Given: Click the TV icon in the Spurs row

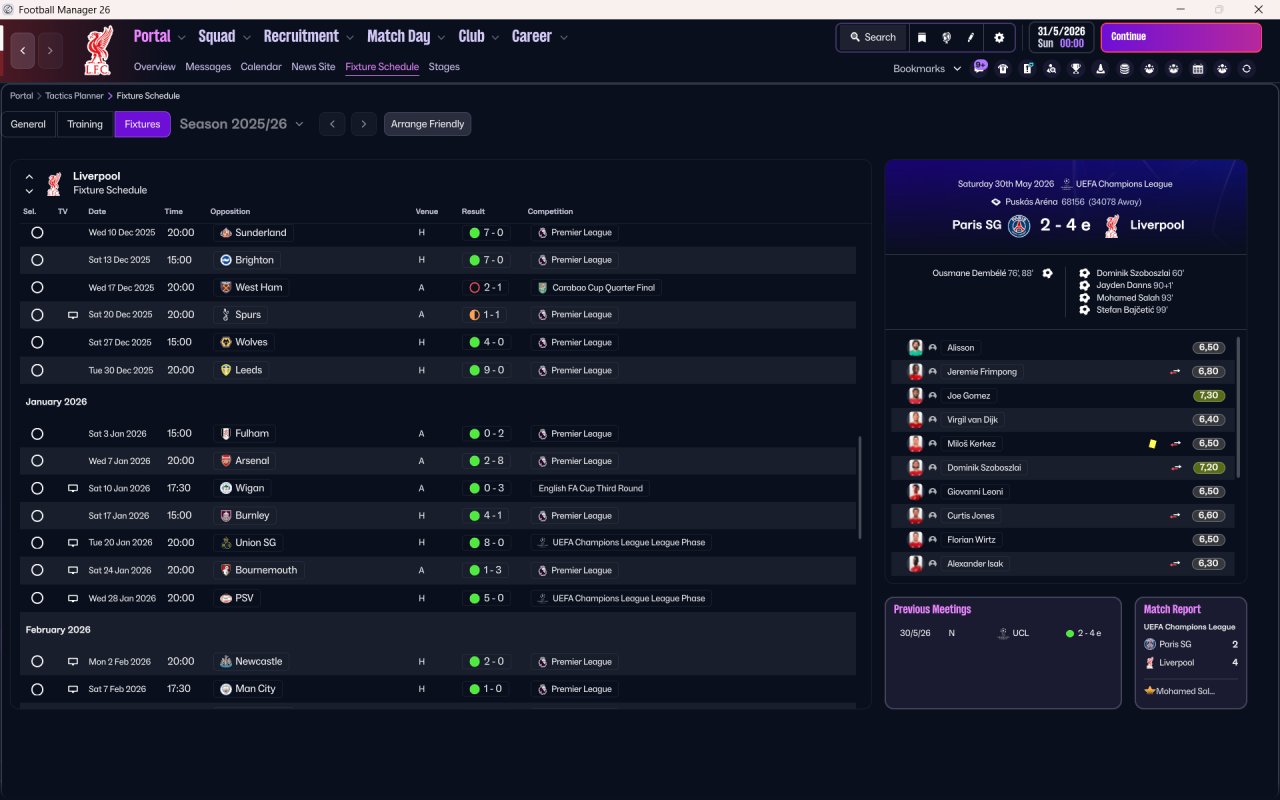Looking at the screenshot, I should tap(73, 315).
